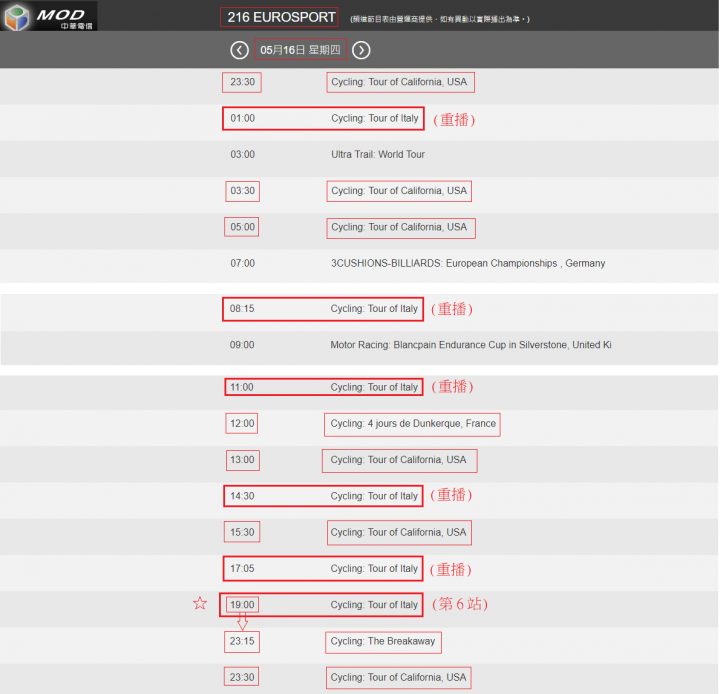720x694 pixels.
Task: Click the 216 EUROSPORT channel title
Action: [x=279, y=17]
